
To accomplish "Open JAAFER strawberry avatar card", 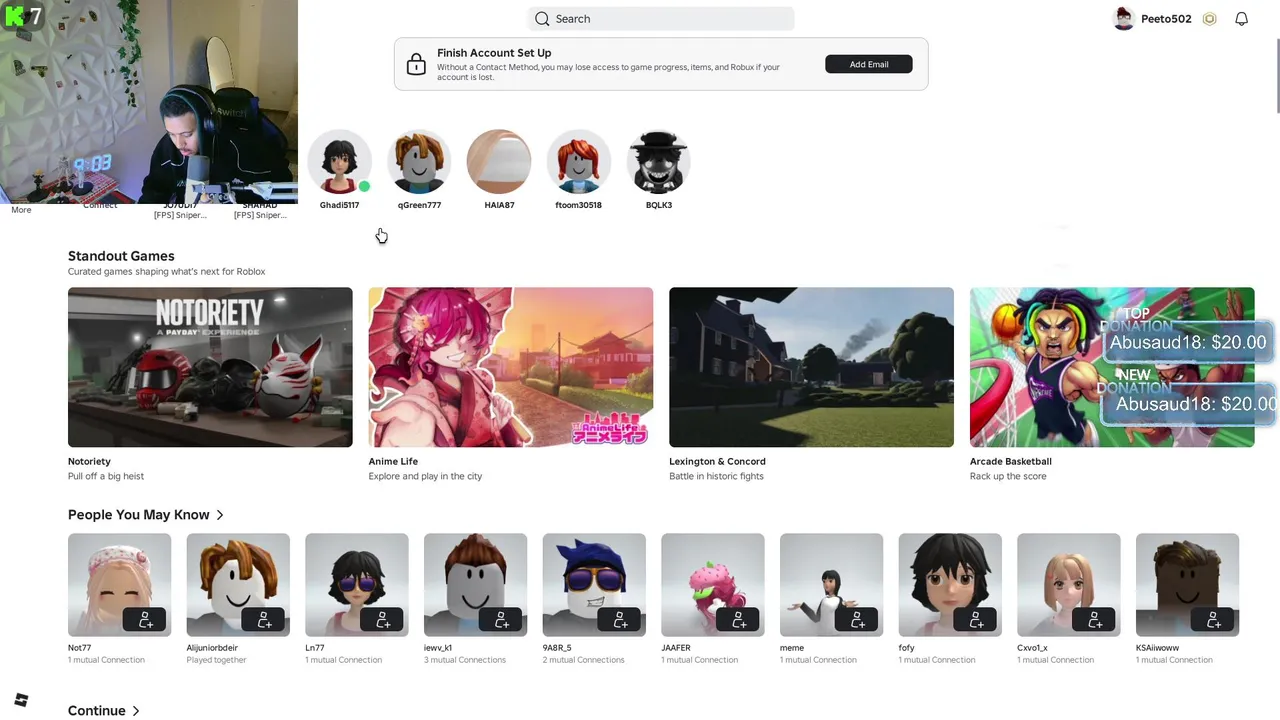I will [713, 585].
